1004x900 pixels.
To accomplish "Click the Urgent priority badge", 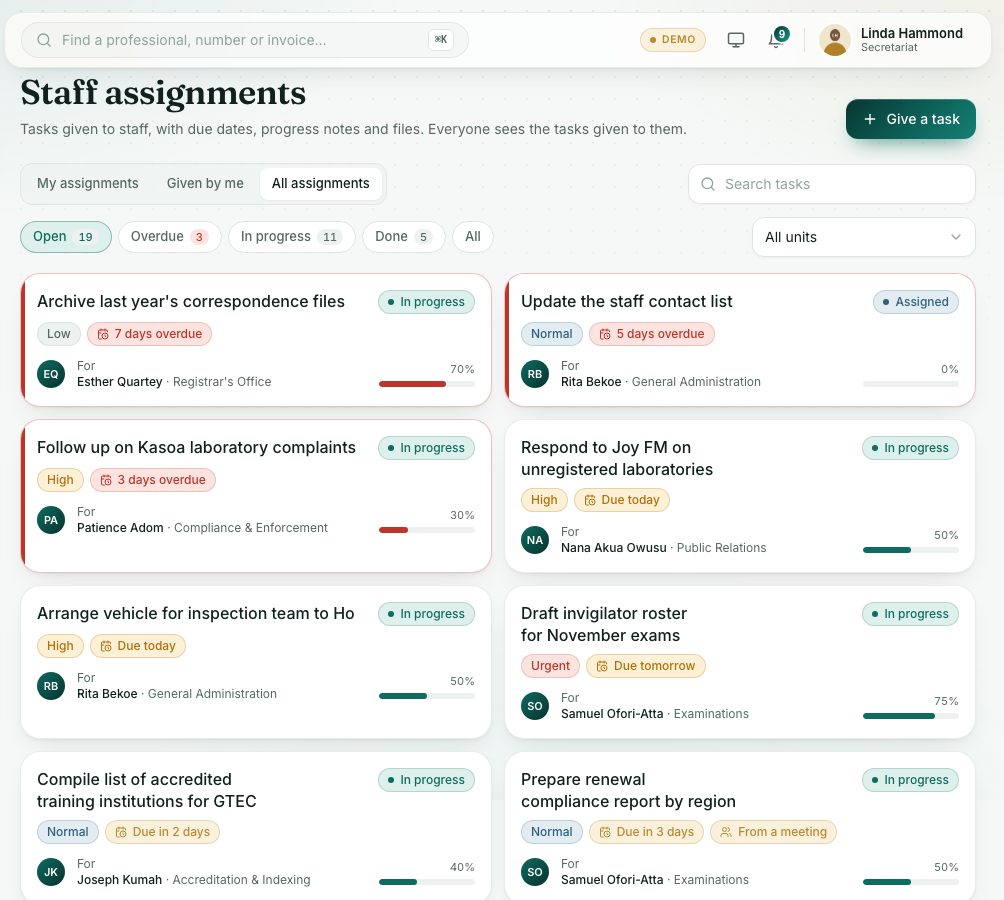I will 550,666.
